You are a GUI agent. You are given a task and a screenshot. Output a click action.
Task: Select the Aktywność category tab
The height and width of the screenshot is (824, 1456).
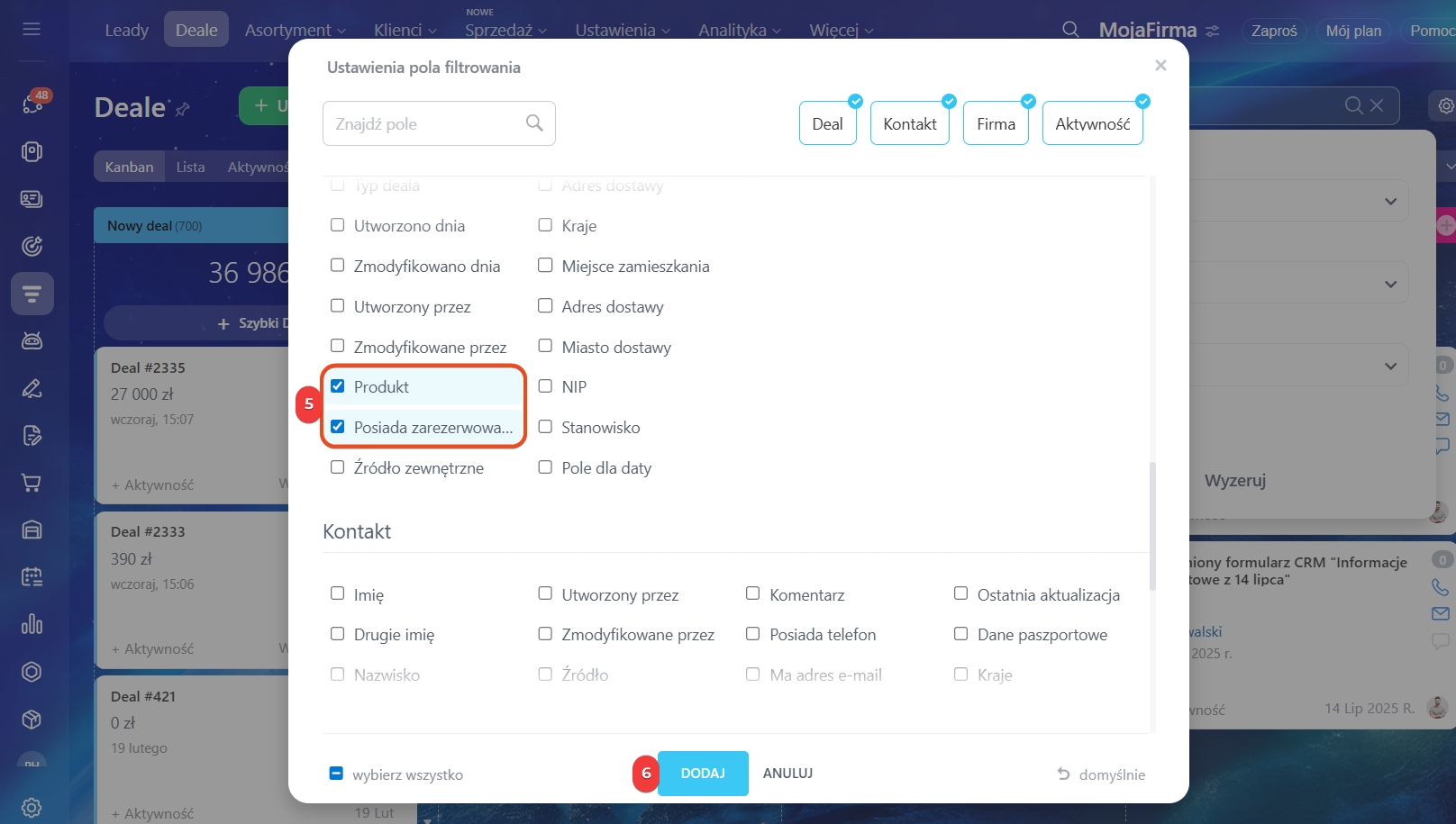tap(1093, 123)
